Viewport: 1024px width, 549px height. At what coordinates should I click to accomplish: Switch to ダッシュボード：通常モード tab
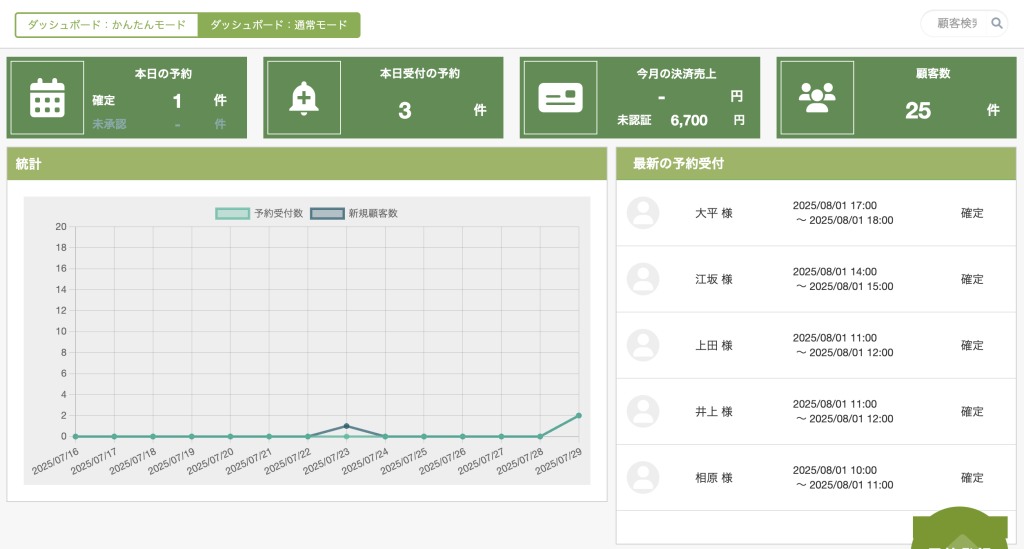(279, 25)
